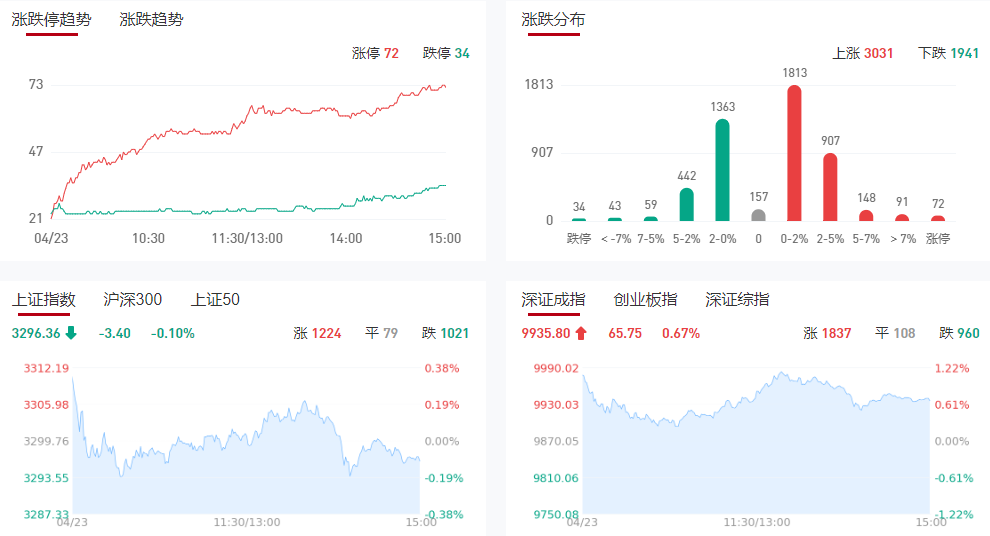Click the red up arrow beside 9935.80
The image size is (990, 536).
click(581, 333)
